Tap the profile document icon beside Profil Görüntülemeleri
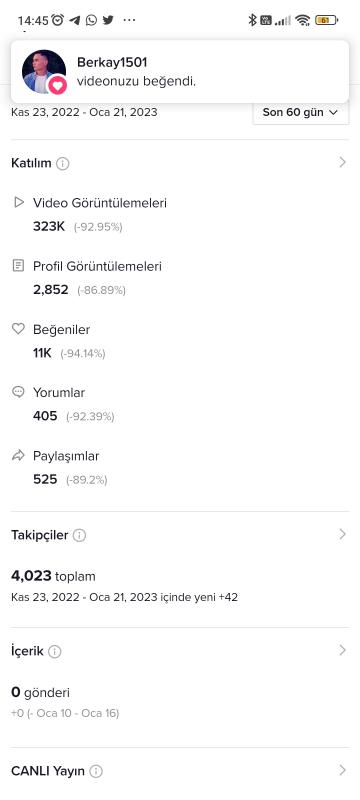 18,266
